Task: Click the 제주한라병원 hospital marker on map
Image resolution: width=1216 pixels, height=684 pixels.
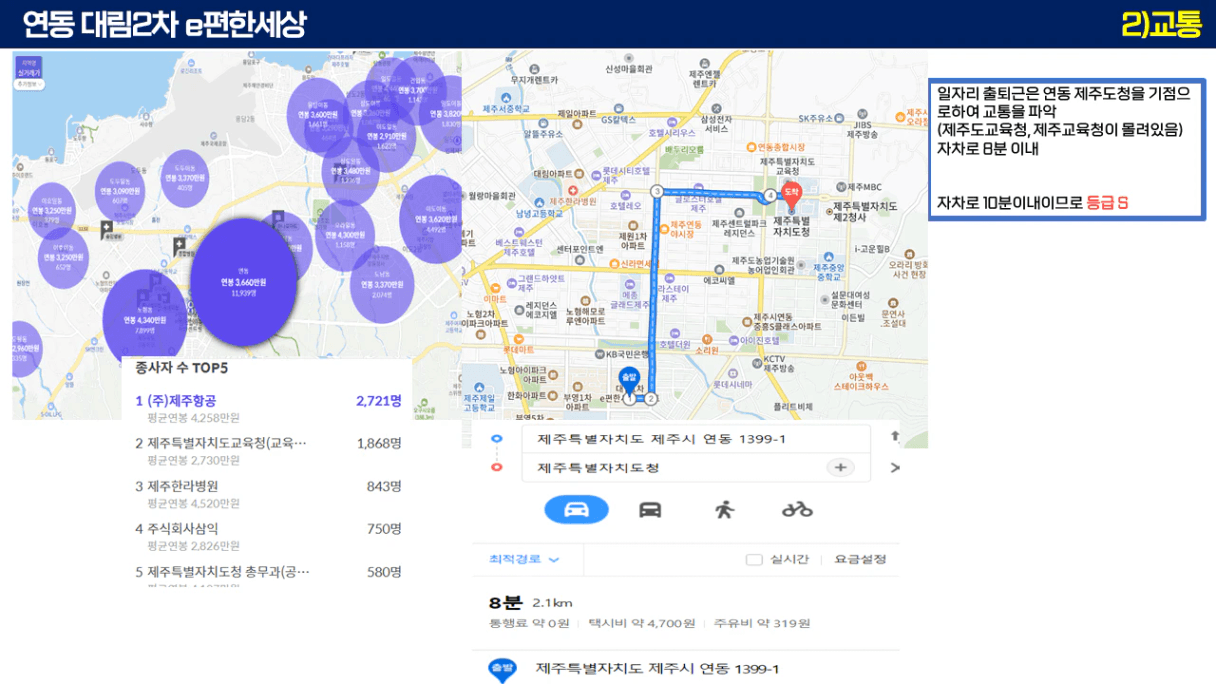Action: (x=571, y=190)
